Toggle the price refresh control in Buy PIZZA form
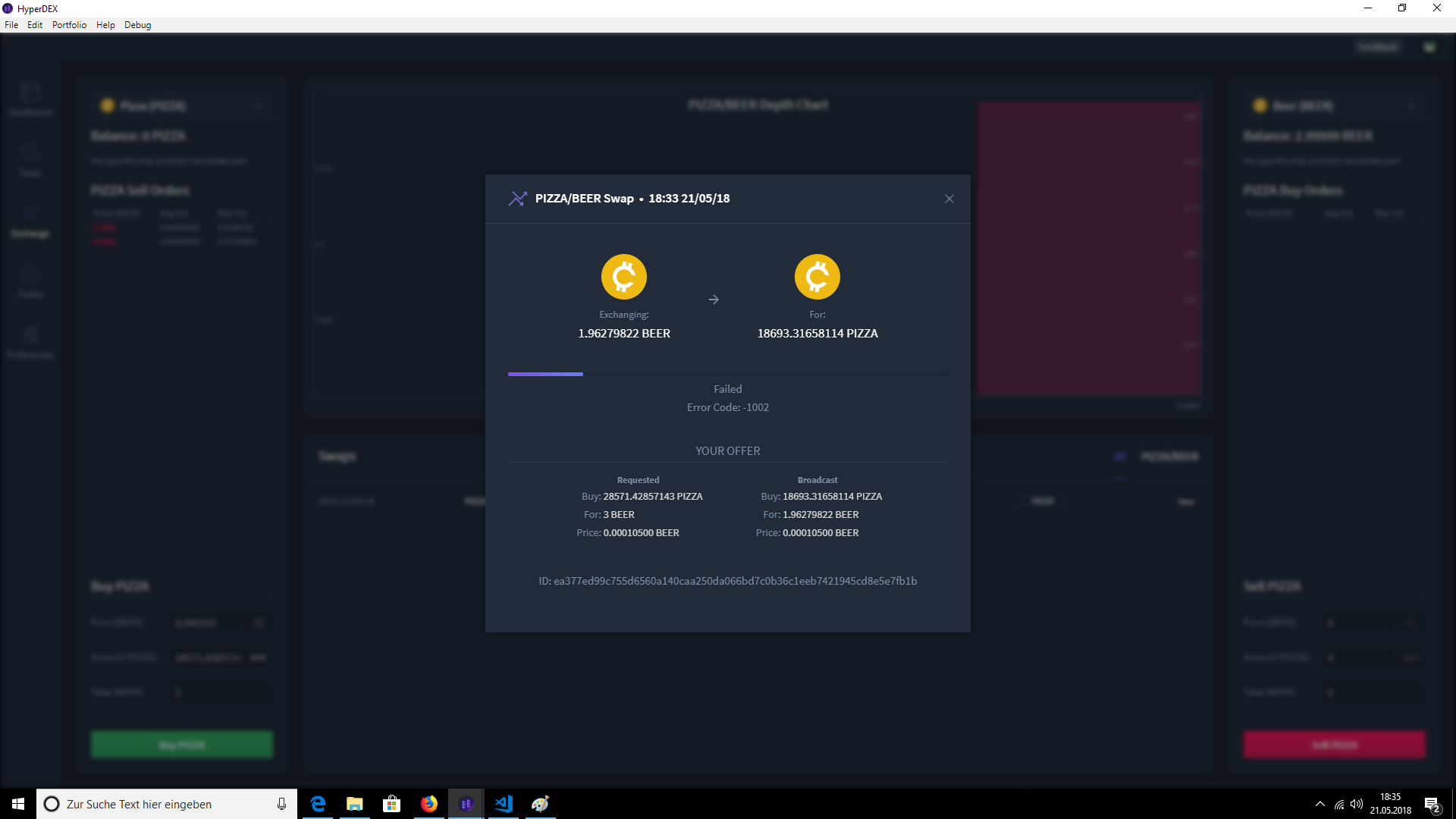The height and width of the screenshot is (819, 1456). [x=259, y=622]
